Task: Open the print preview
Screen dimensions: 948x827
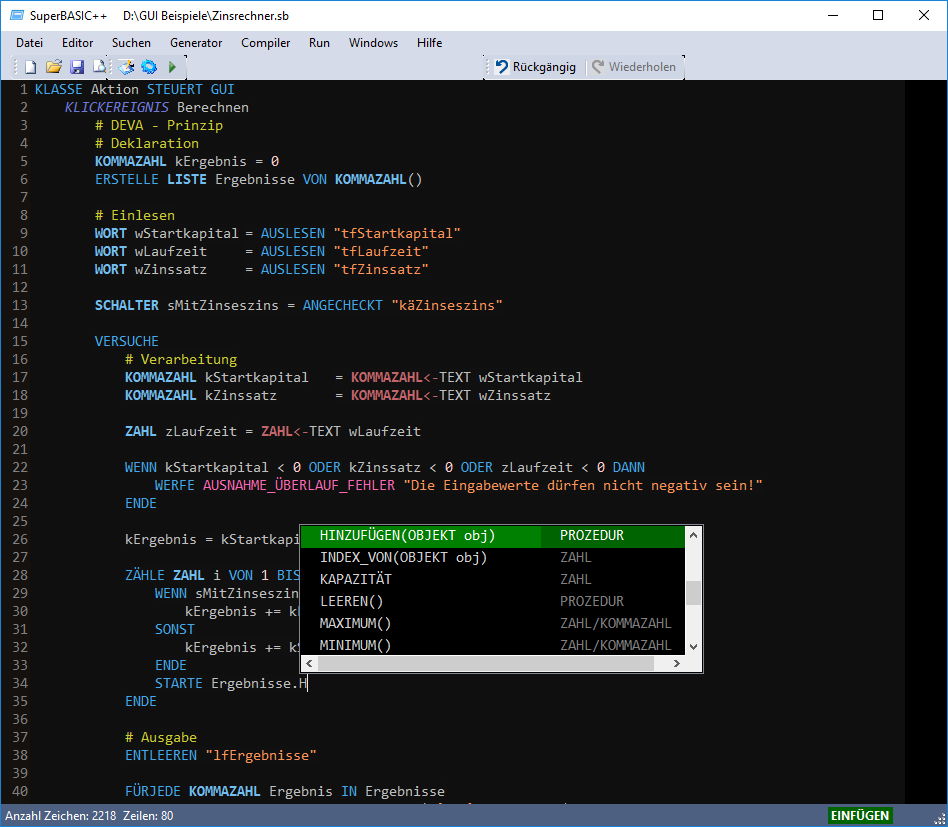Action: 99,66
